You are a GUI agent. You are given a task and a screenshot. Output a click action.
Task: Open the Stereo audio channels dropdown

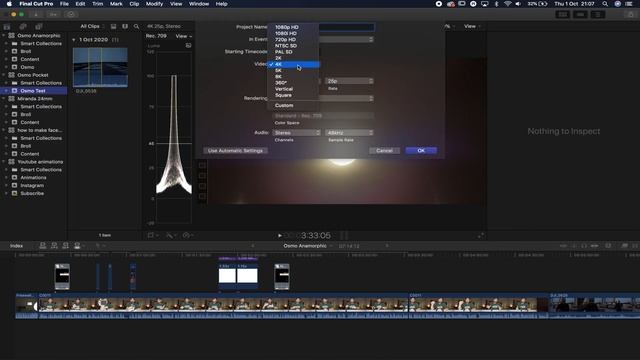click(296, 133)
